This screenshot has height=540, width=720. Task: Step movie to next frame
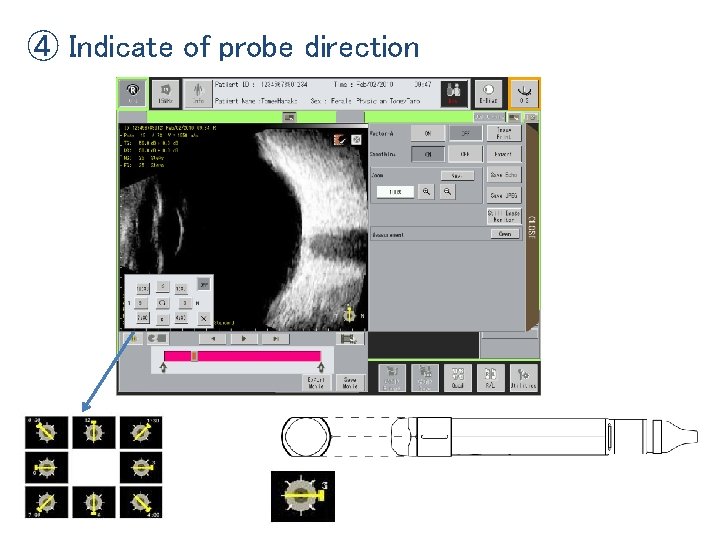click(276, 339)
